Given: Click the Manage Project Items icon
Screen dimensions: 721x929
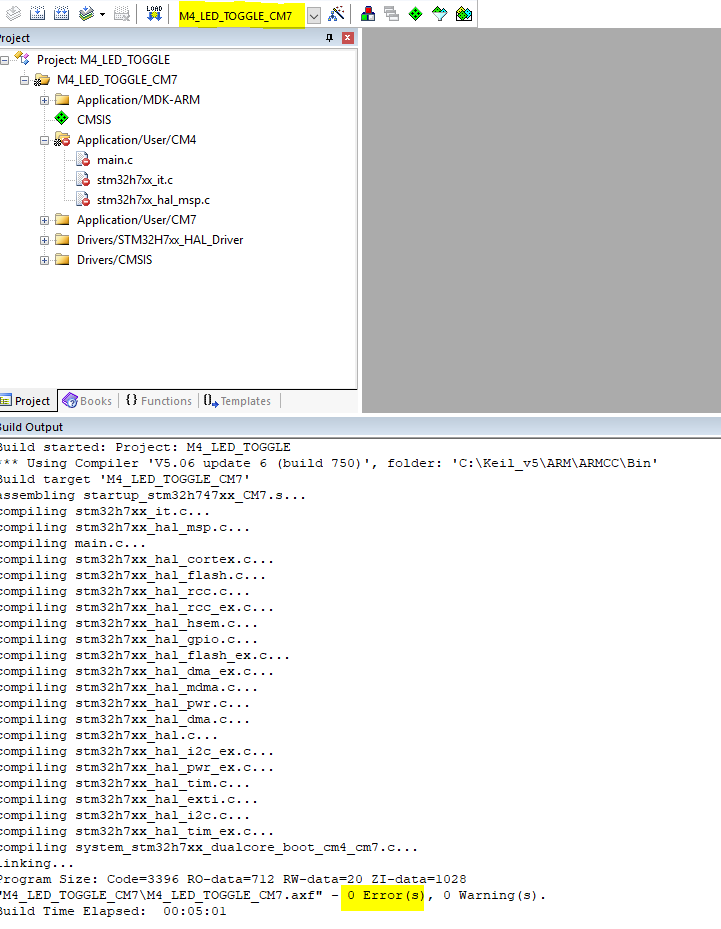Looking at the screenshot, I should [368, 13].
